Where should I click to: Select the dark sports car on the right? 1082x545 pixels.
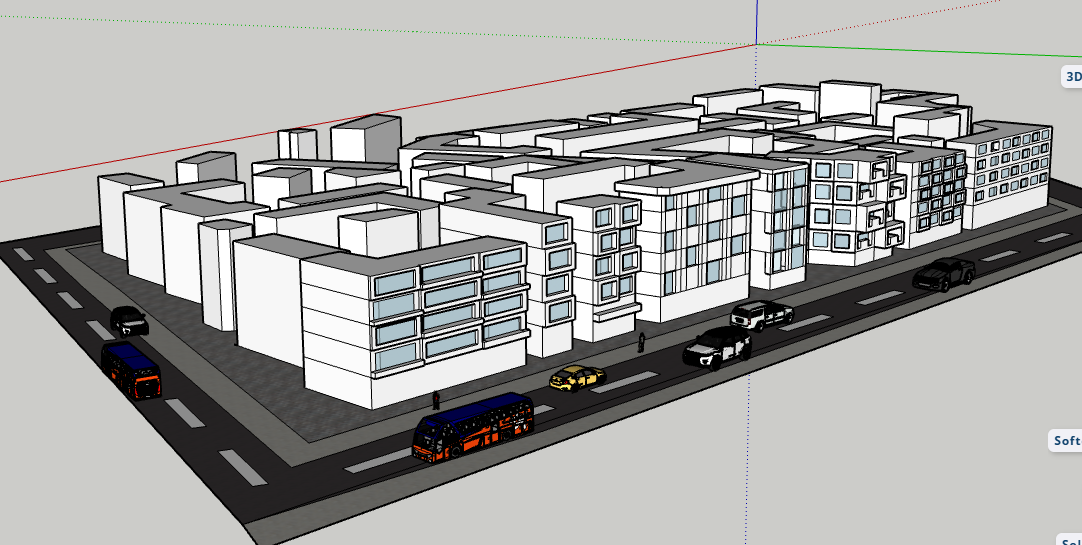tap(943, 273)
